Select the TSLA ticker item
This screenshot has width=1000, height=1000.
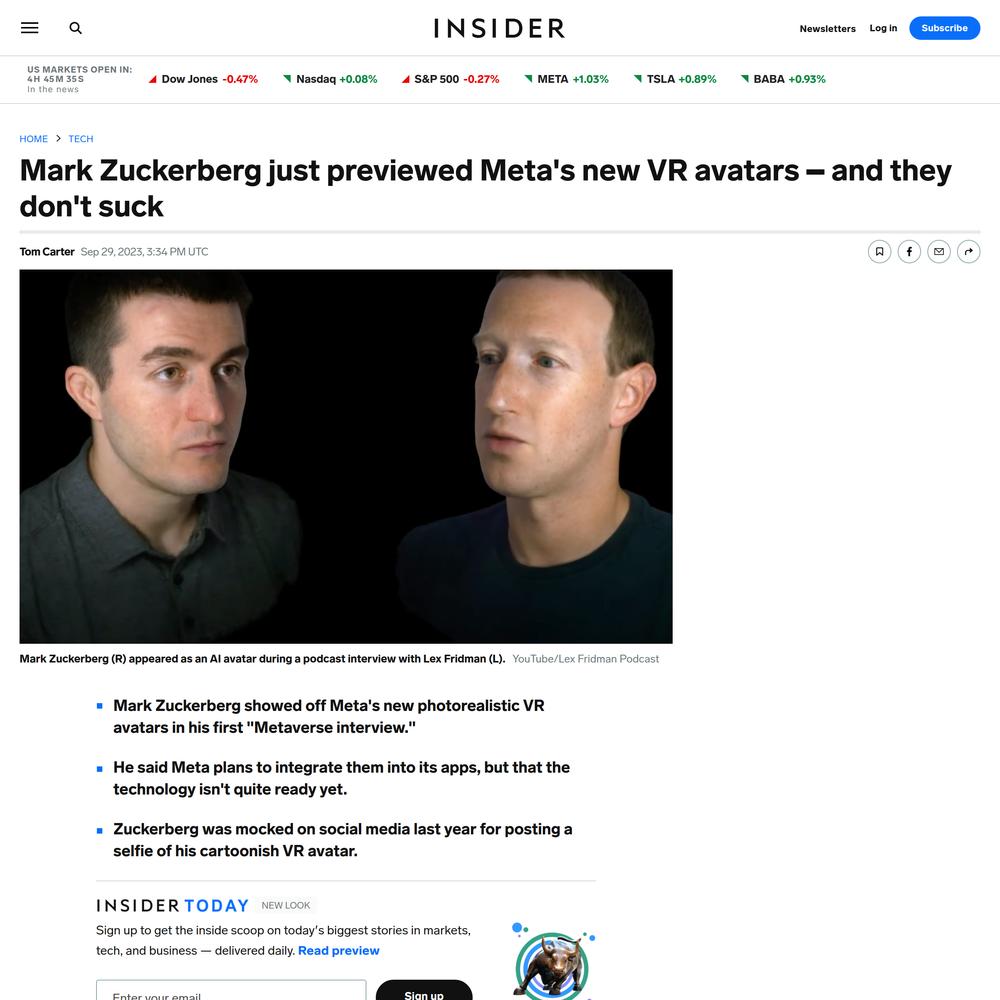[675, 79]
